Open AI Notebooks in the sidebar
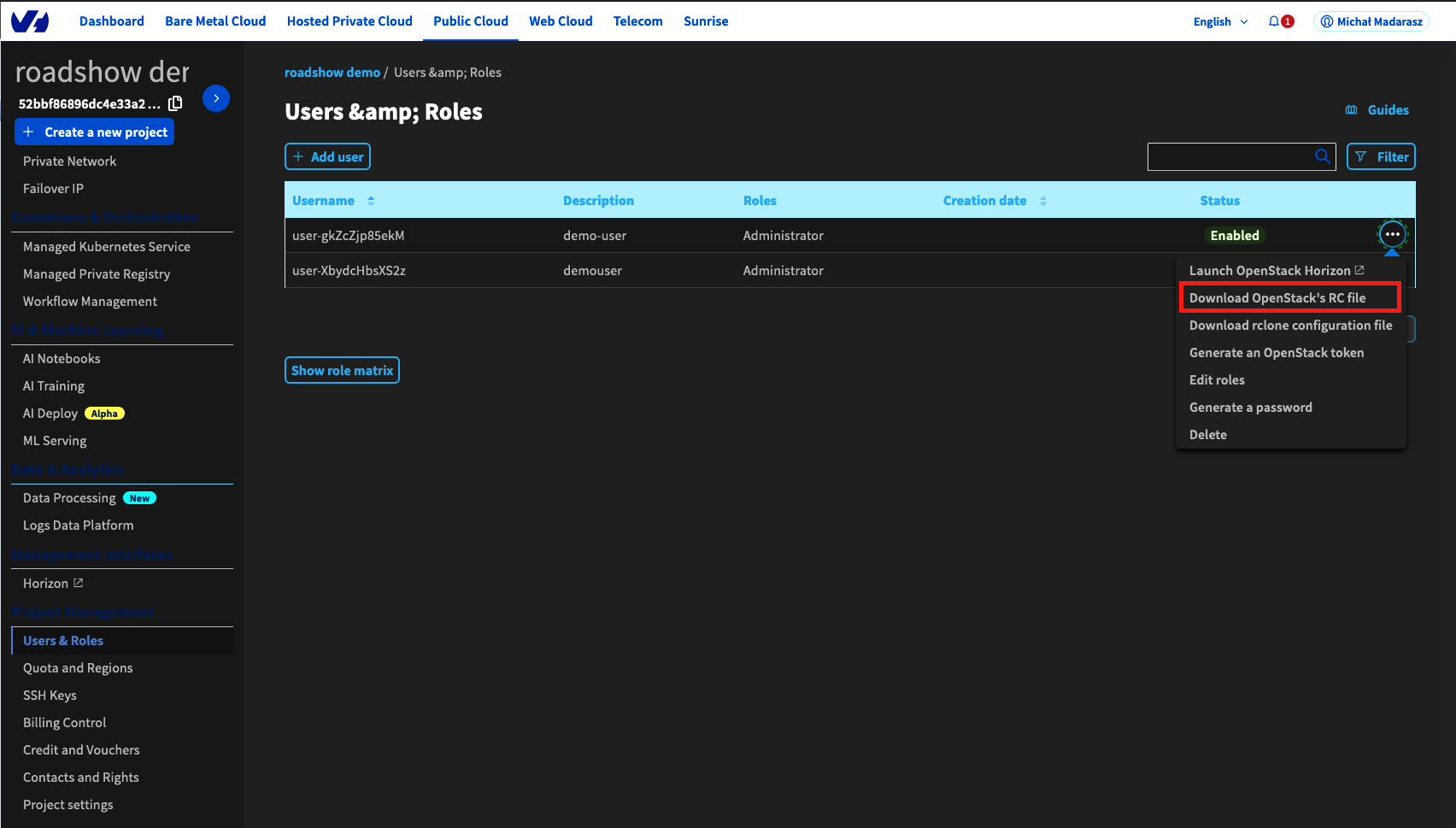1456x828 pixels. (62, 358)
